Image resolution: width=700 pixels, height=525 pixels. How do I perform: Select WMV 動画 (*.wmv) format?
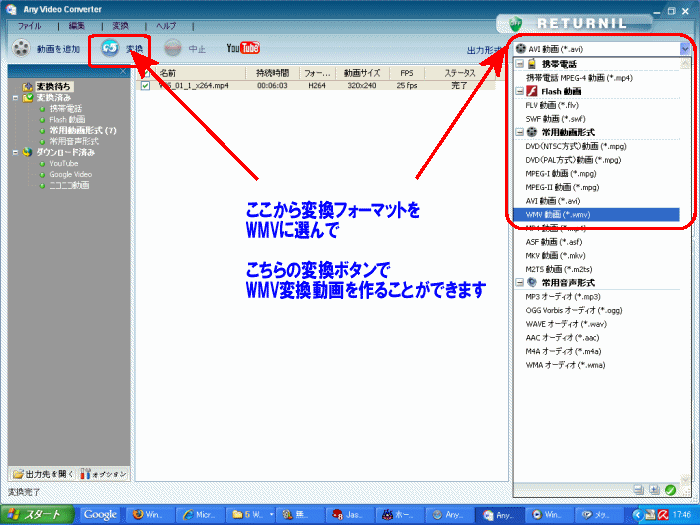(596, 215)
